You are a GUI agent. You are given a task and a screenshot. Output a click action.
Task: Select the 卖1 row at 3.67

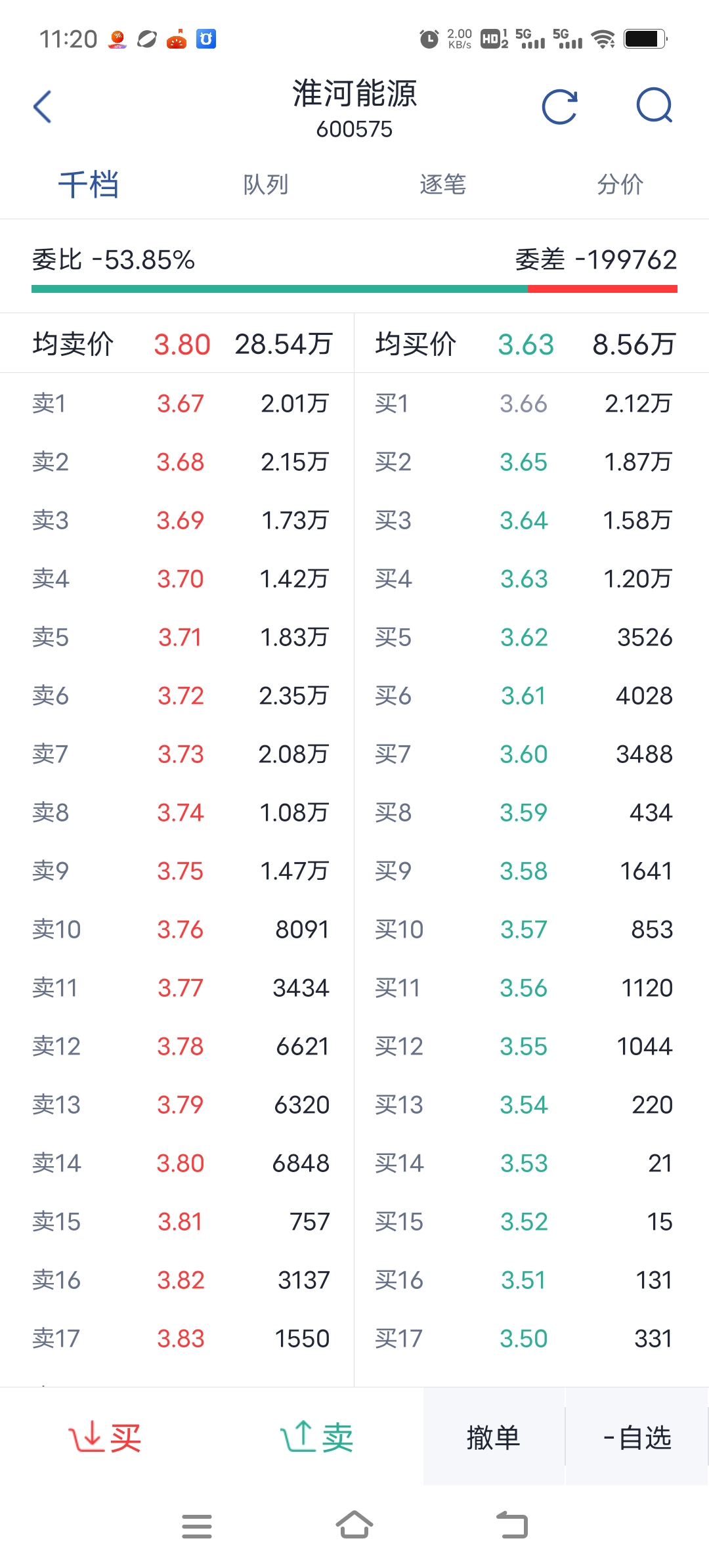177,403
